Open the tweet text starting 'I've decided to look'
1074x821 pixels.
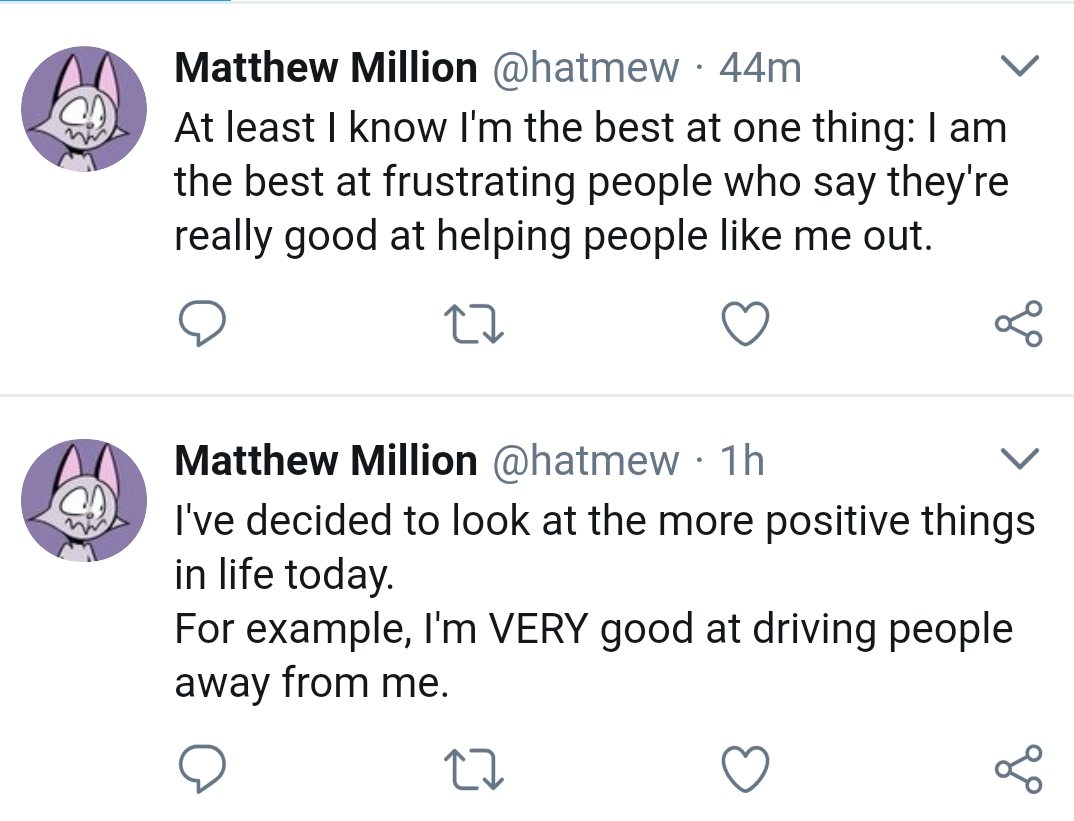(x=600, y=600)
